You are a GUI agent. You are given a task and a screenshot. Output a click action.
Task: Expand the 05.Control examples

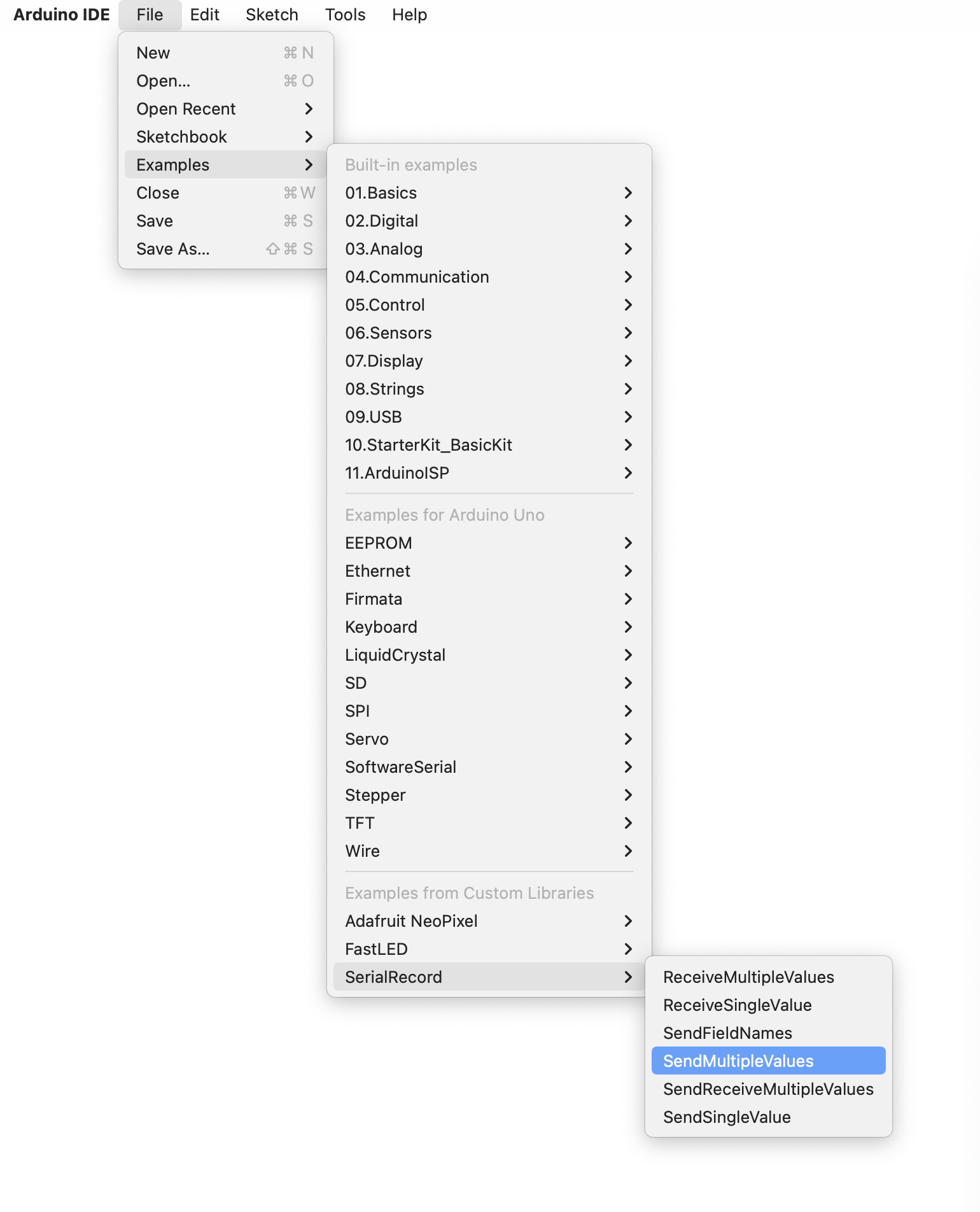[489, 305]
